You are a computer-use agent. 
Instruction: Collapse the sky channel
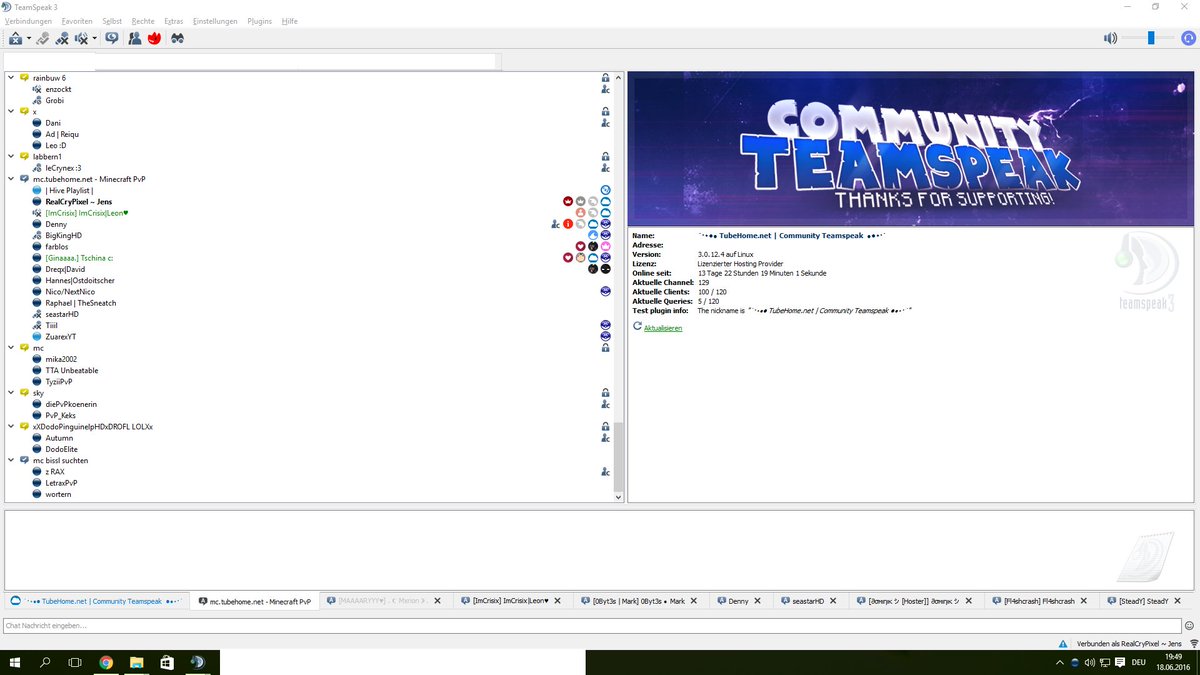pyautogui.click(x=11, y=393)
